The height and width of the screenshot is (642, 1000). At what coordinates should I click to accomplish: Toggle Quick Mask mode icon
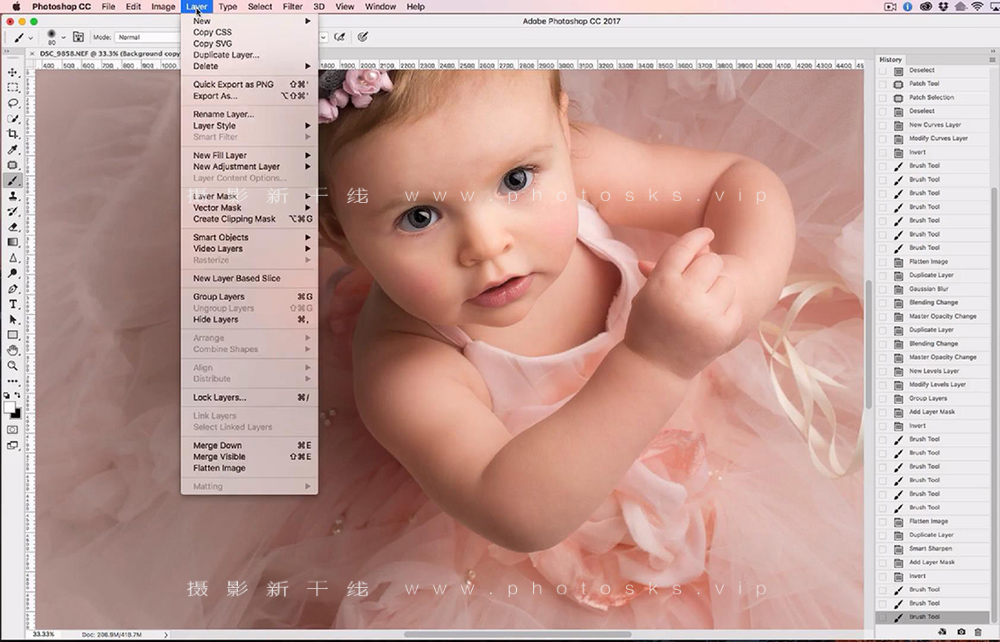(x=13, y=430)
